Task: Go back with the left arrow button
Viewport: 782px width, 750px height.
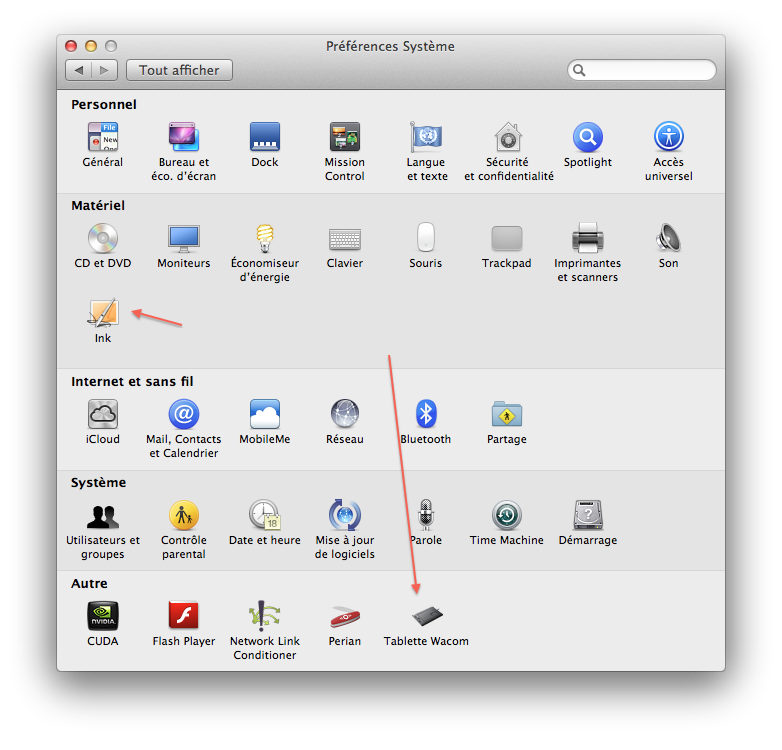Action: point(79,70)
